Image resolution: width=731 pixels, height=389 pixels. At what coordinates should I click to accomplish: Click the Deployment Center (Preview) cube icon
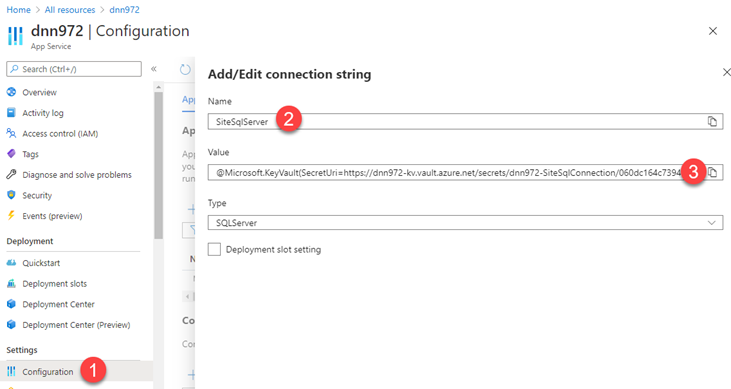click(11, 324)
